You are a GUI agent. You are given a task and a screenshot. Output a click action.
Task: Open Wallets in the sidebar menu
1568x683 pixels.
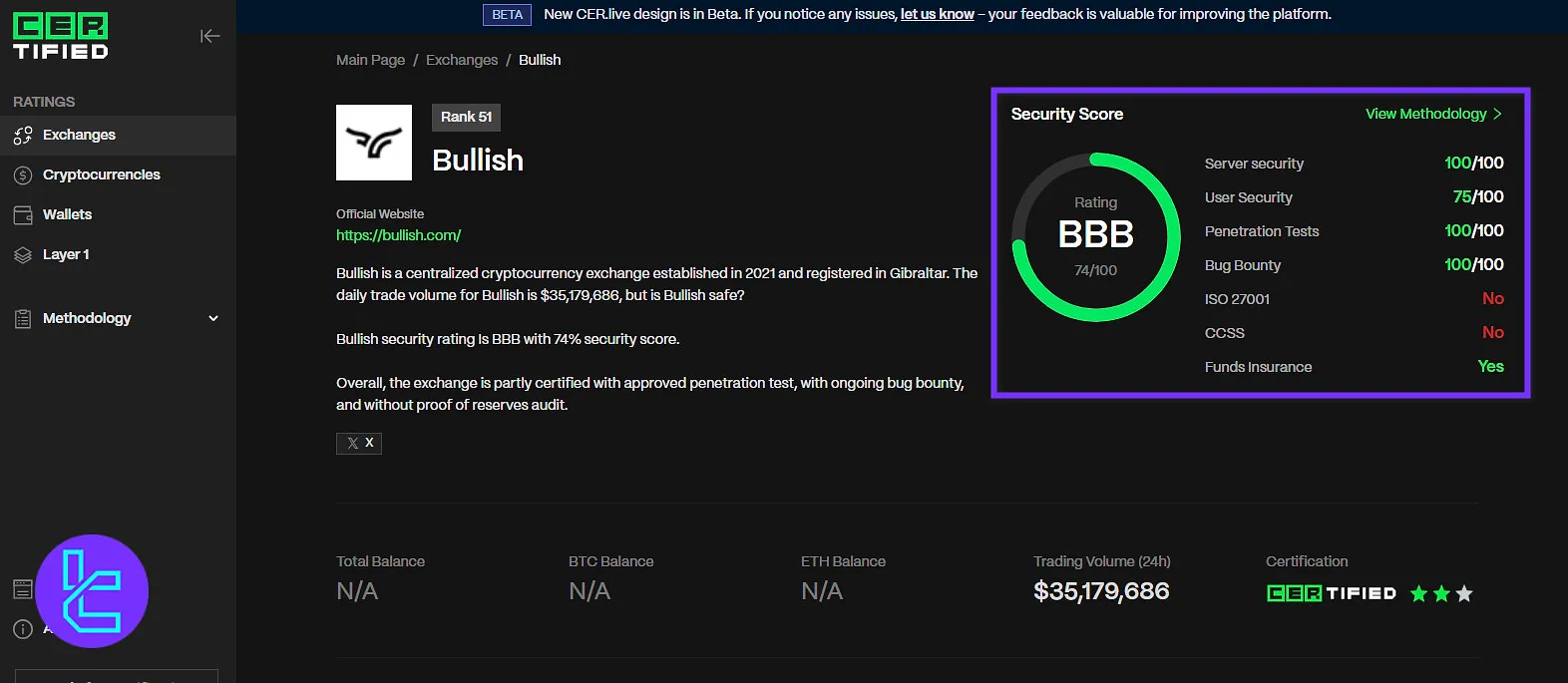click(x=118, y=214)
